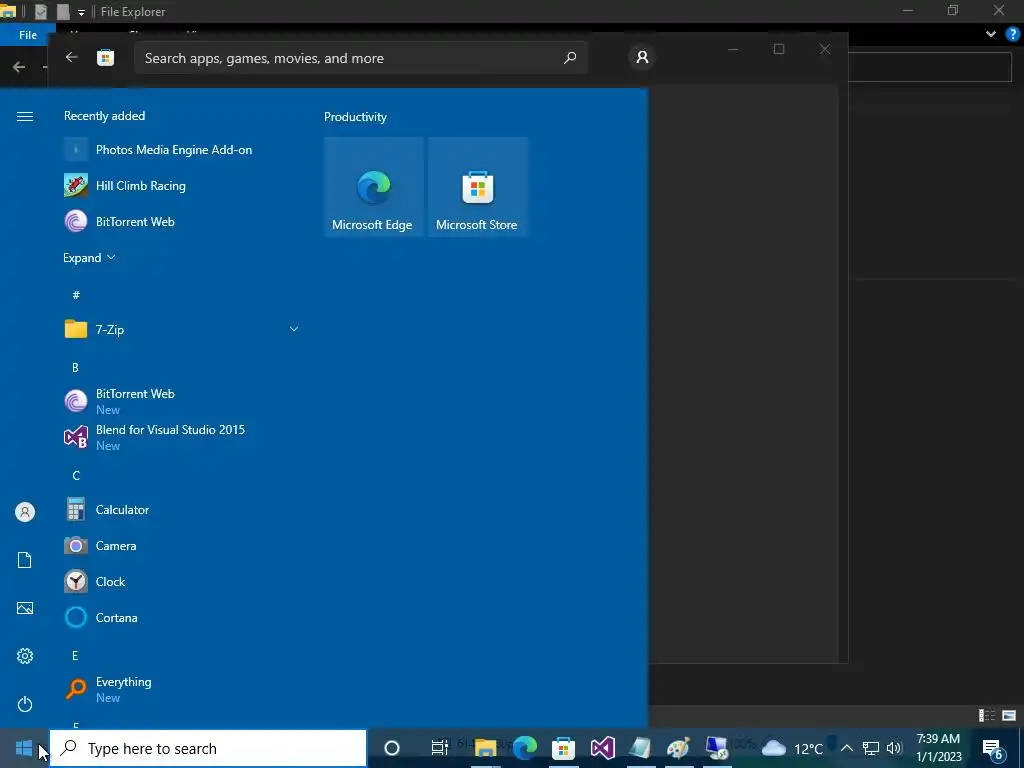The width and height of the screenshot is (1024, 768).
Task: Open the 7-Zip folder entry
Action: coord(181,329)
